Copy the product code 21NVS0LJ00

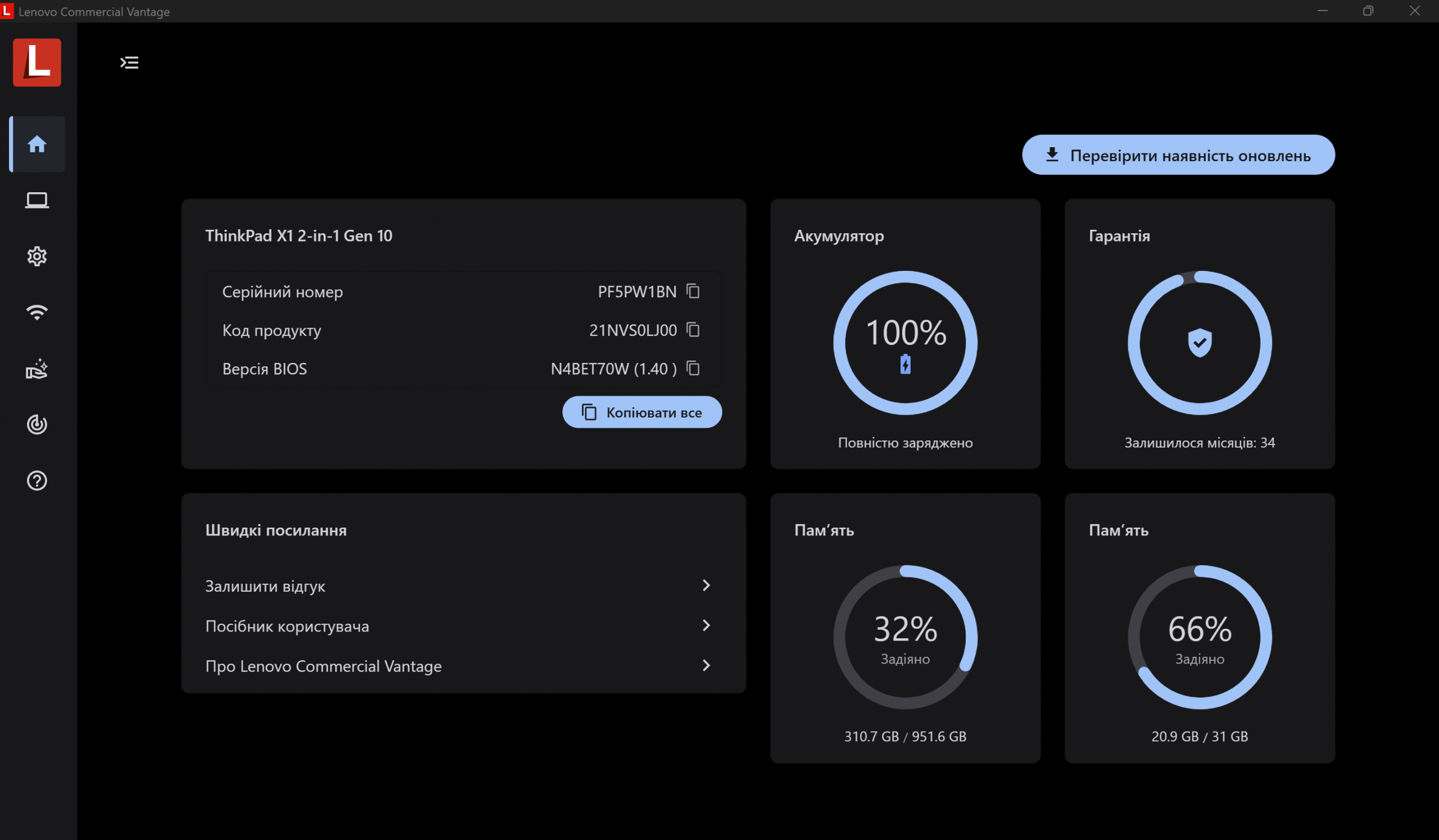pos(693,330)
